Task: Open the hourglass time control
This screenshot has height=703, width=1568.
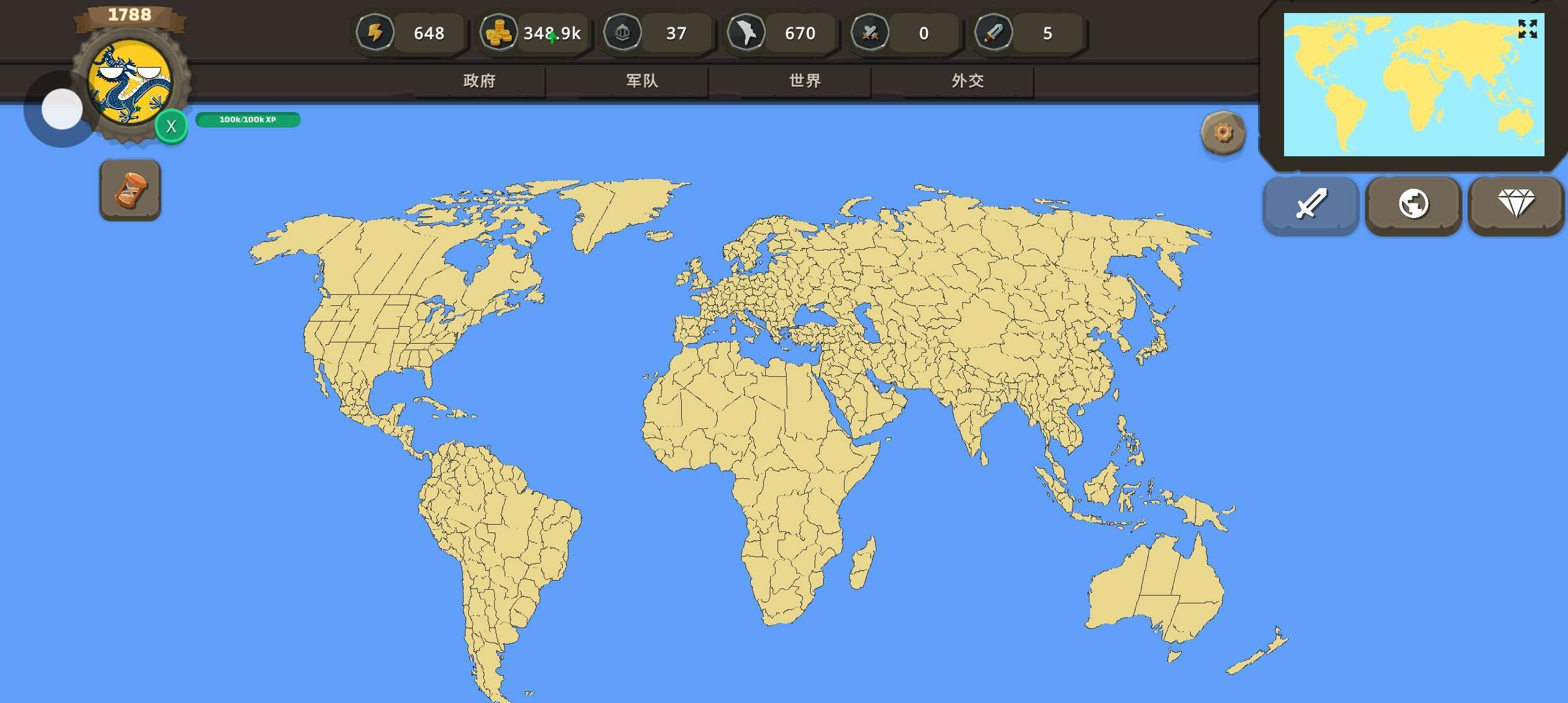Action: [130, 190]
